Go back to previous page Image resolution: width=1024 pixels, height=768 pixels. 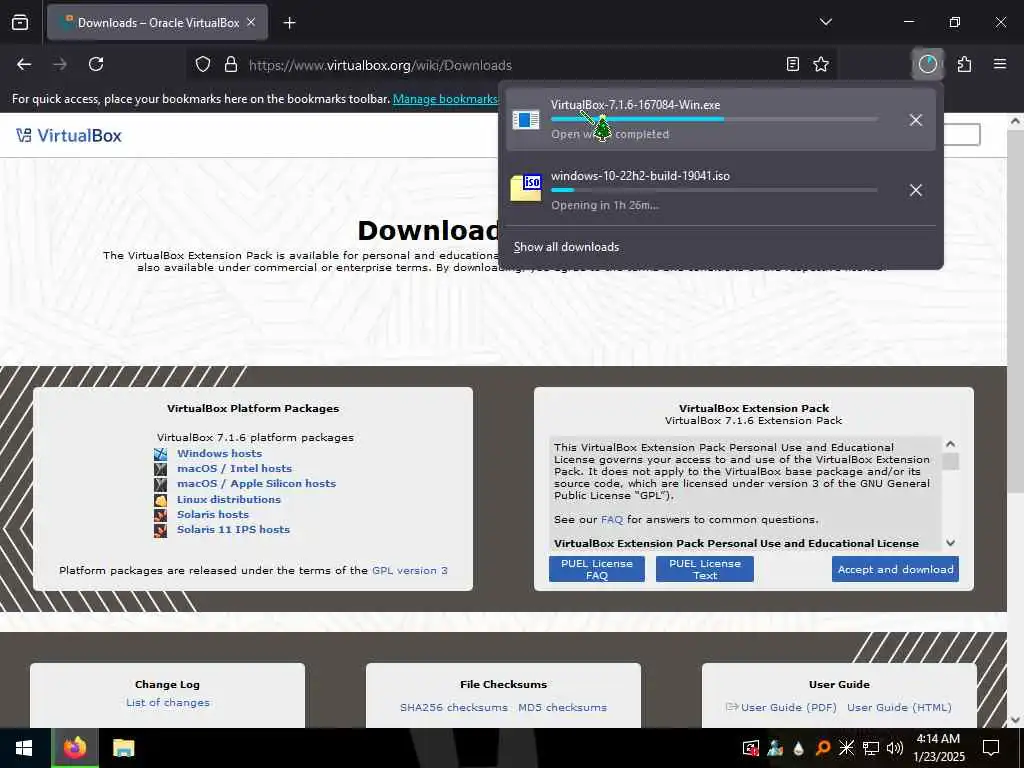pyautogui.click(x=24, y=64)
